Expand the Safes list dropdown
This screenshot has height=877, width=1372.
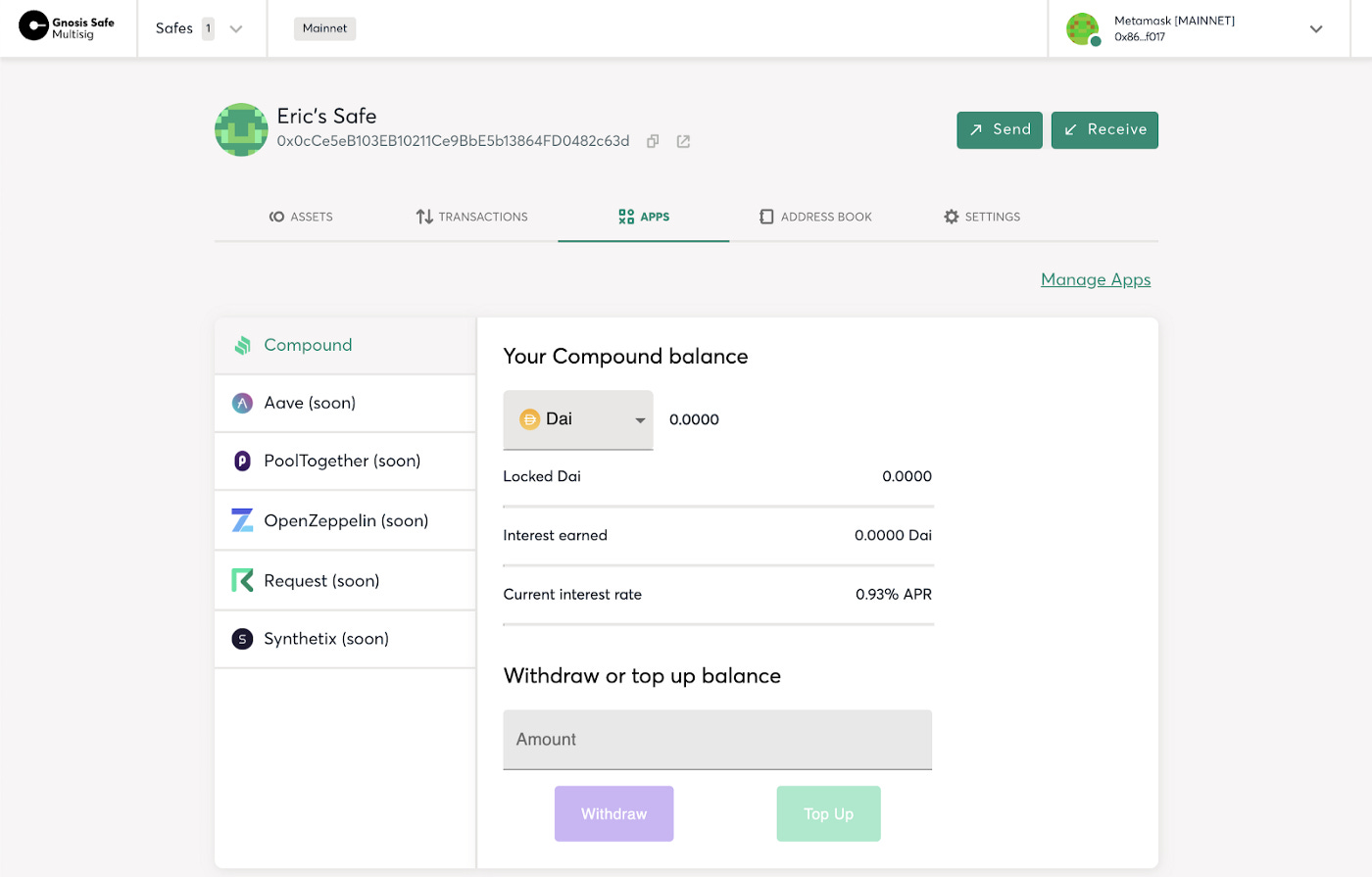[x=235, y=28]
